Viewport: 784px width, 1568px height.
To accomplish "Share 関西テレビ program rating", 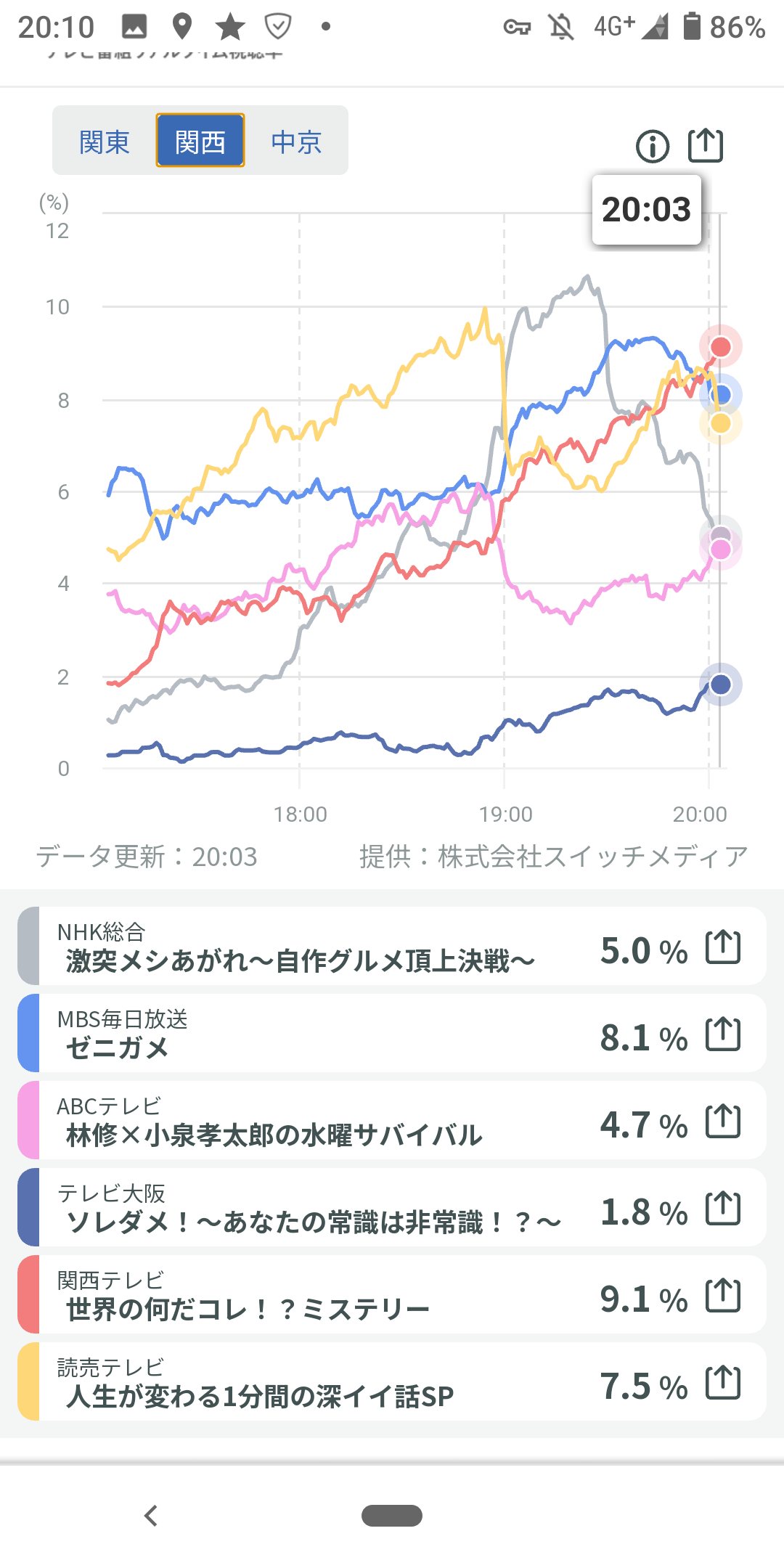I will pos(723,1296).
